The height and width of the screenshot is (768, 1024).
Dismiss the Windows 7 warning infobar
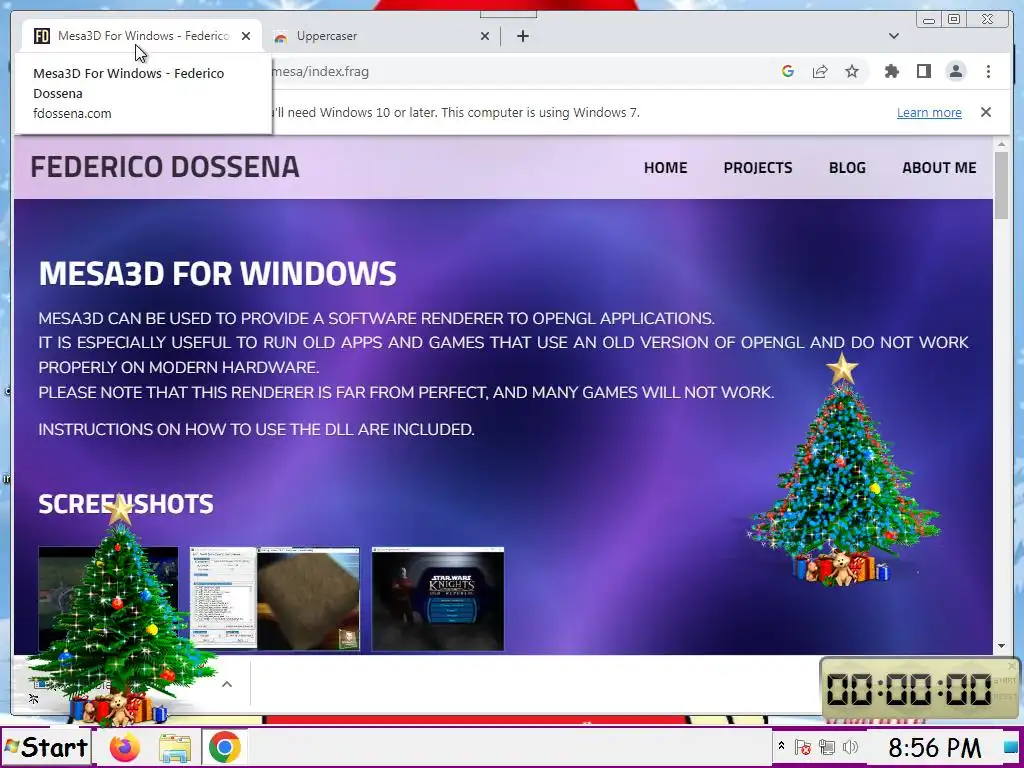[985, 112]
